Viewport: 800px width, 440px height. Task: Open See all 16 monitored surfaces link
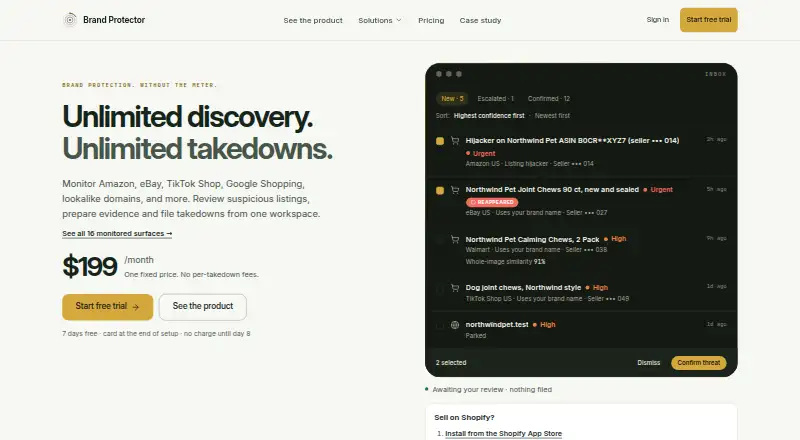117,233
